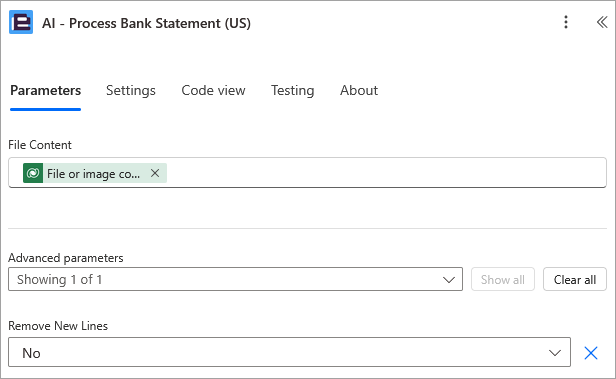The width and height of the screenshot is (616, 379).
Task: Select the File or image content token text
Action: click(x=94, y=173)
